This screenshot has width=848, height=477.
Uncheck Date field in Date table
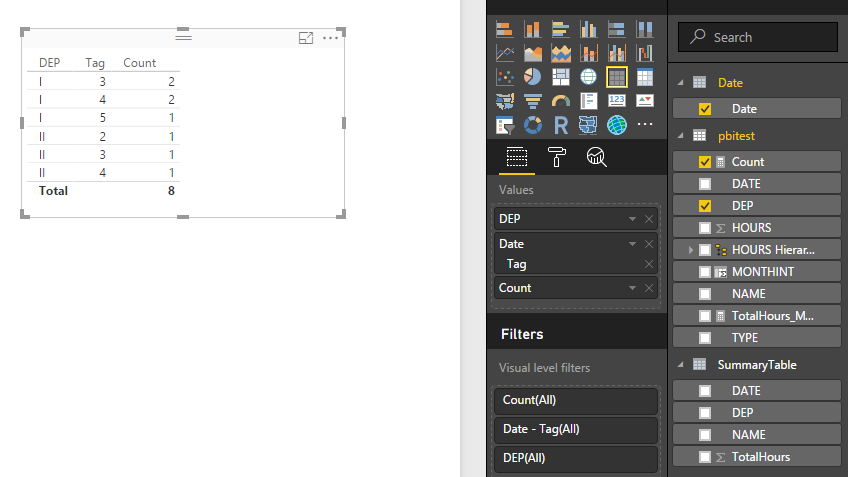[705, 109]
